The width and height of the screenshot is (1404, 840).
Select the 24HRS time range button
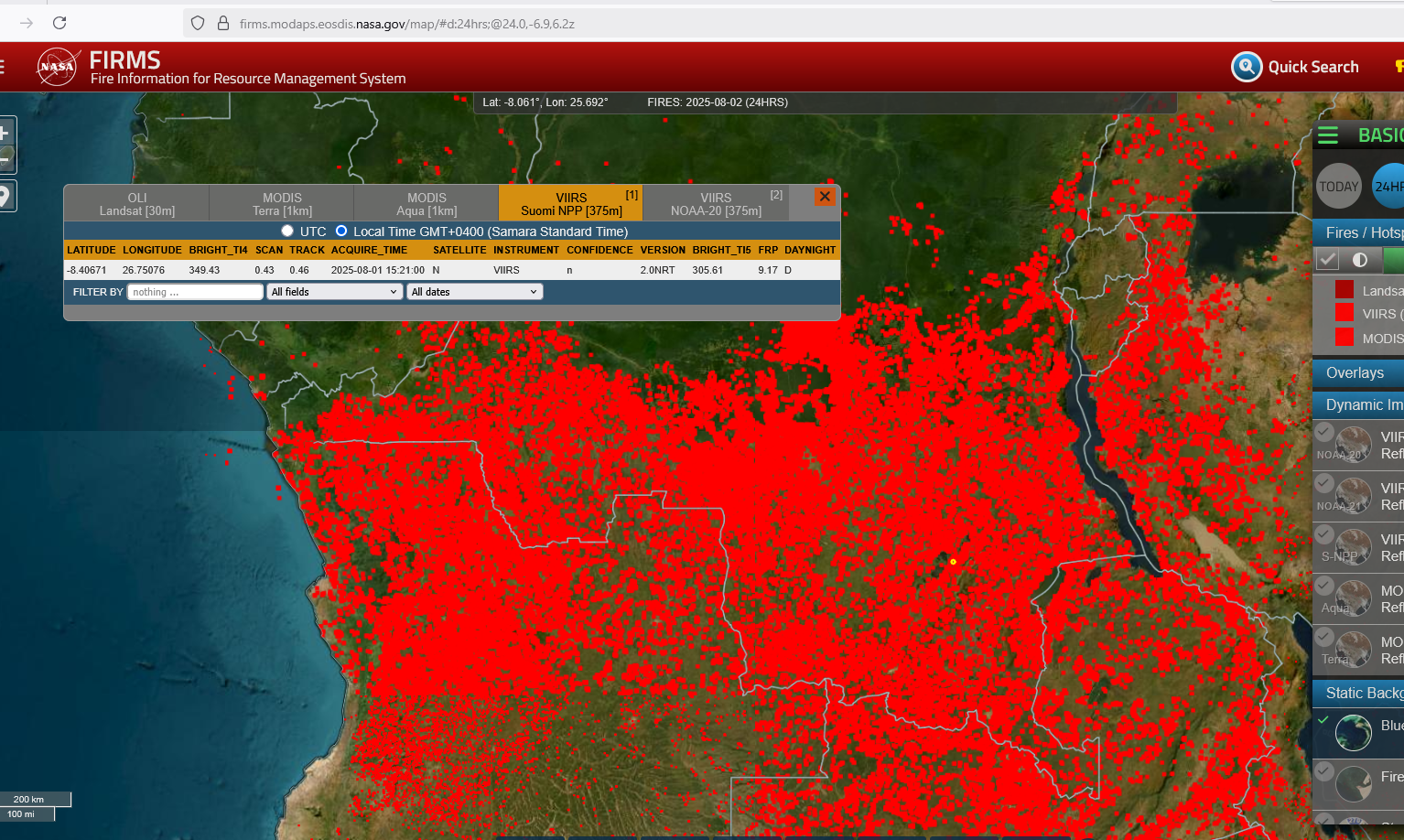pyautogui.click(x=1388, y=187)
